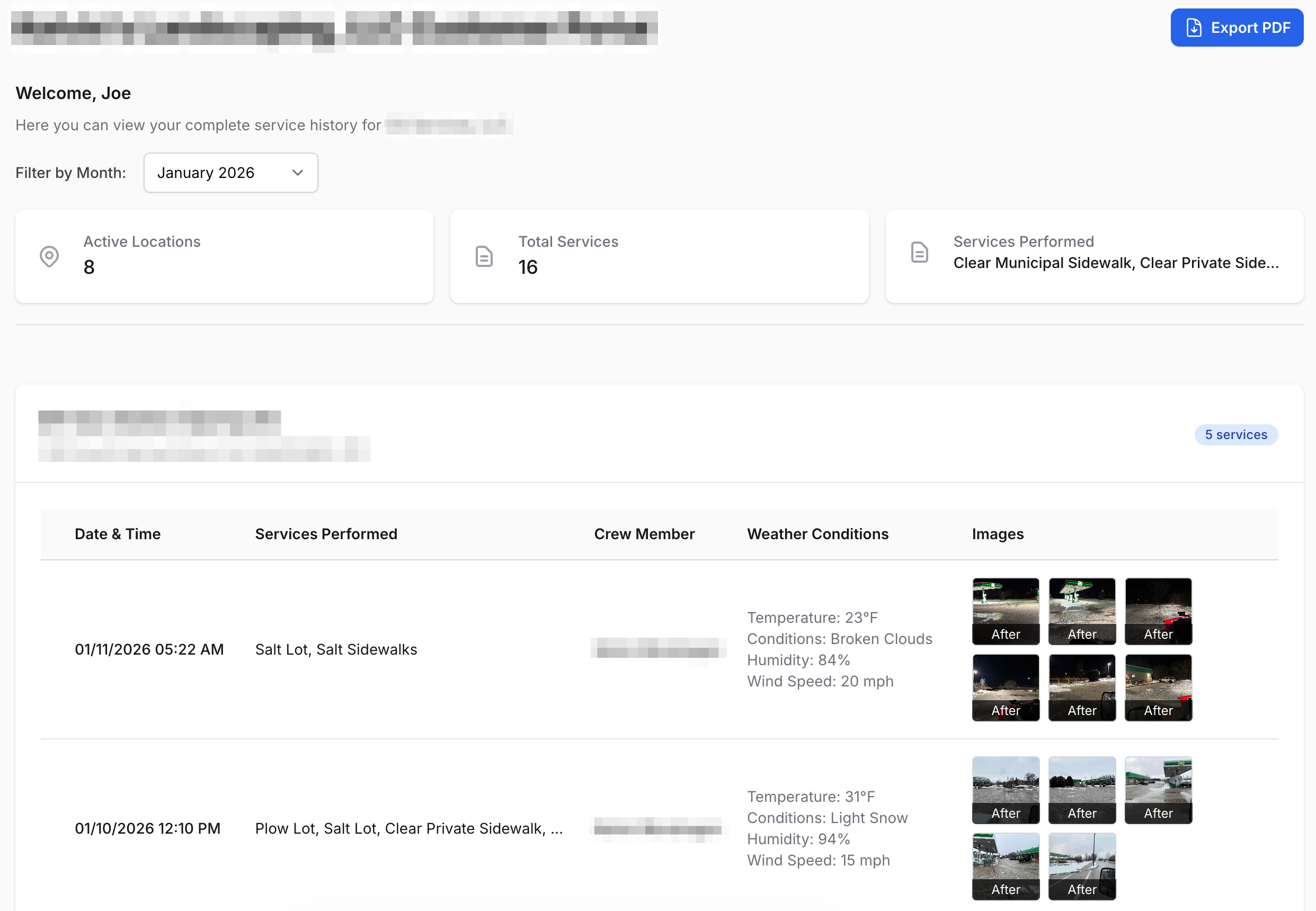Open the red plow truck After image

pyautogui.click(x=1159, y=611)
